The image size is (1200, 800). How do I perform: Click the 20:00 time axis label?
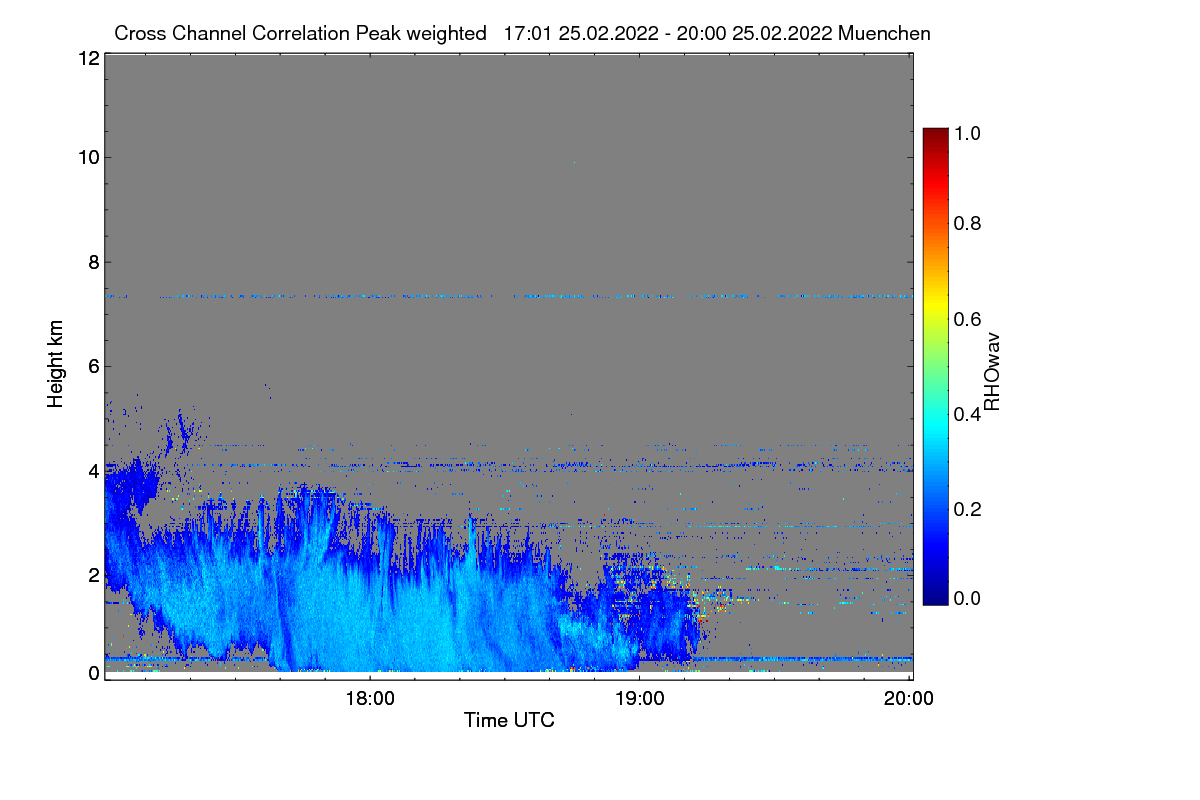[x=909, y=700]
